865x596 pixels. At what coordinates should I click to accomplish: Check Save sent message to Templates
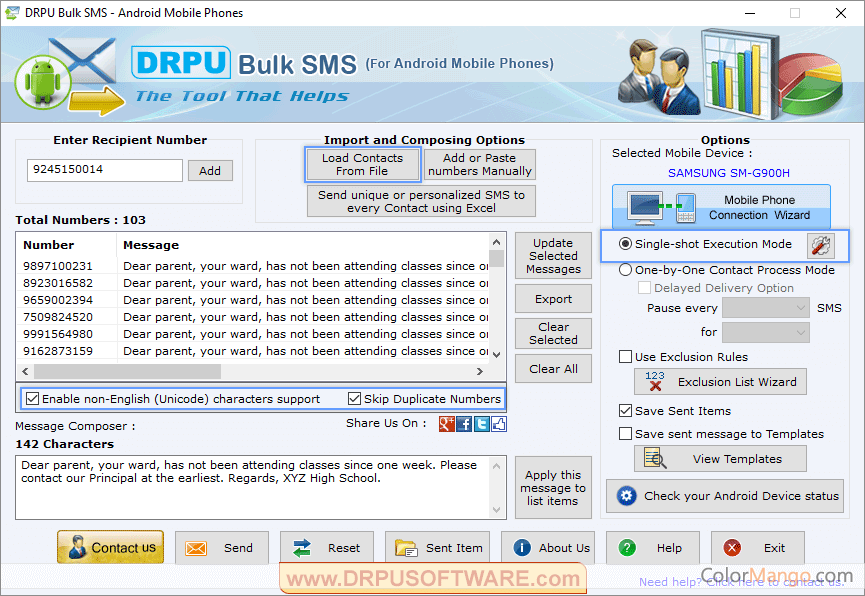pos(625,434)
